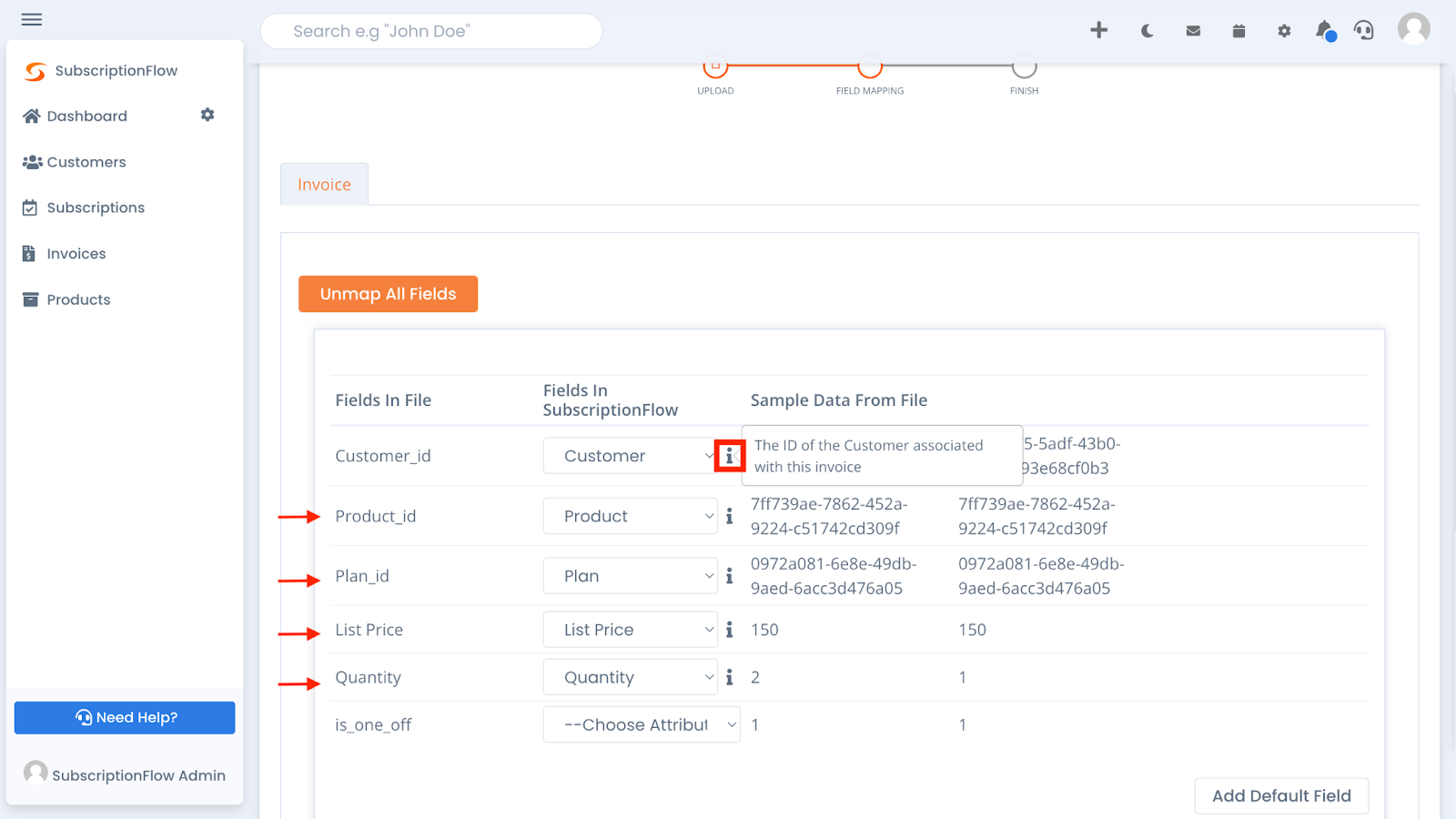The height and width of the screenshot is (819, 1456).
Task: Click info icon next to Quantity dropdown
Action: 729,677
